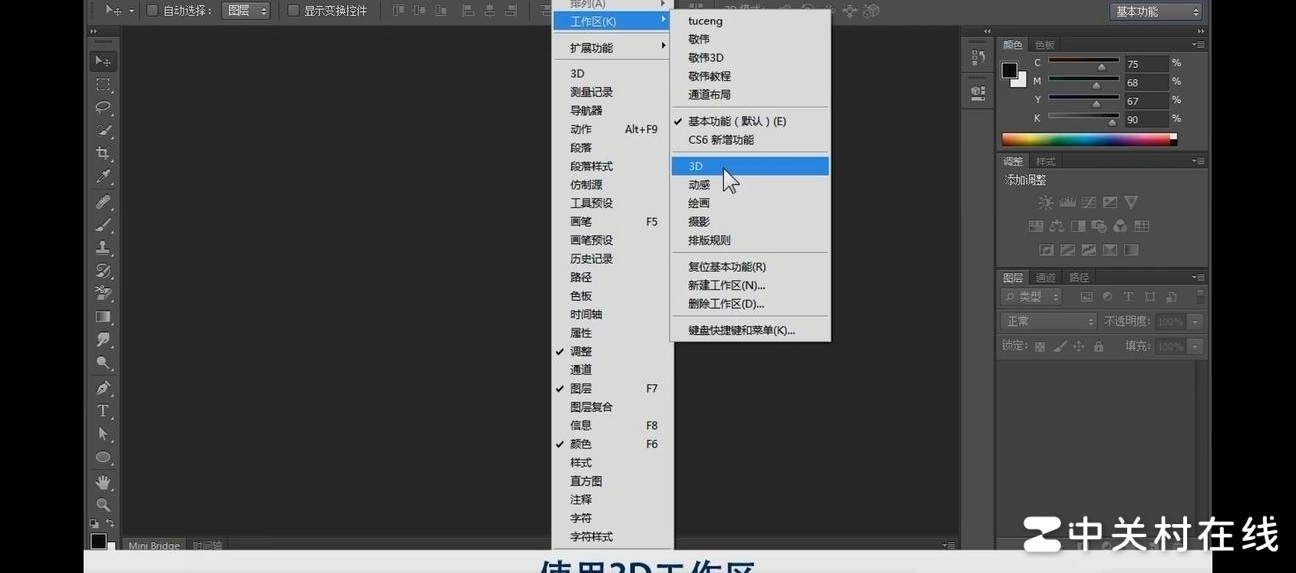Toggle the 图层 panel entry (F7)
This screenshot has width=1296, height=573.
tap(612, 388)
